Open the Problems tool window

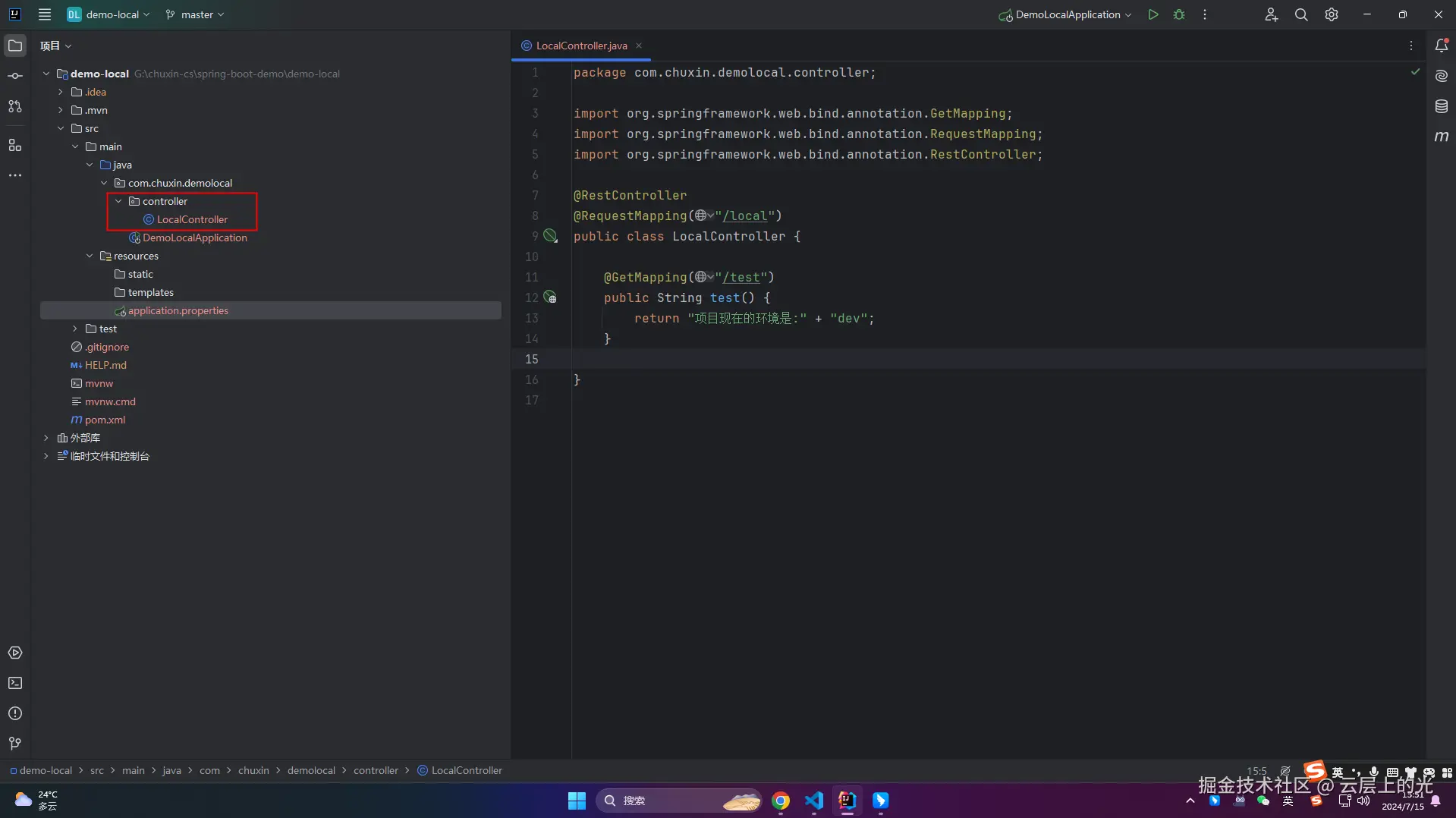click(x=15, y=713)
